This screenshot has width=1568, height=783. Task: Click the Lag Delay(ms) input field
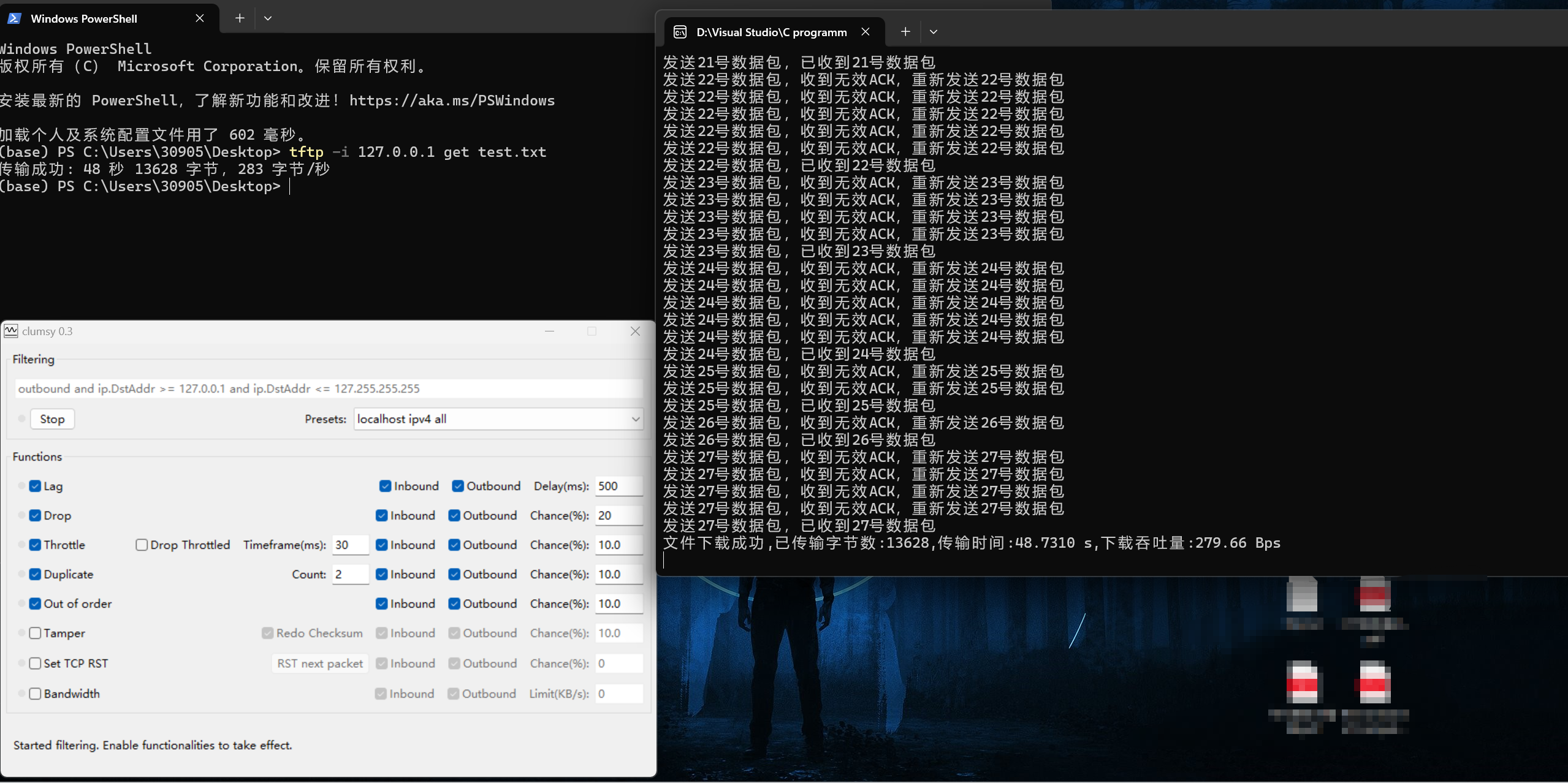(x=618, y=486)
